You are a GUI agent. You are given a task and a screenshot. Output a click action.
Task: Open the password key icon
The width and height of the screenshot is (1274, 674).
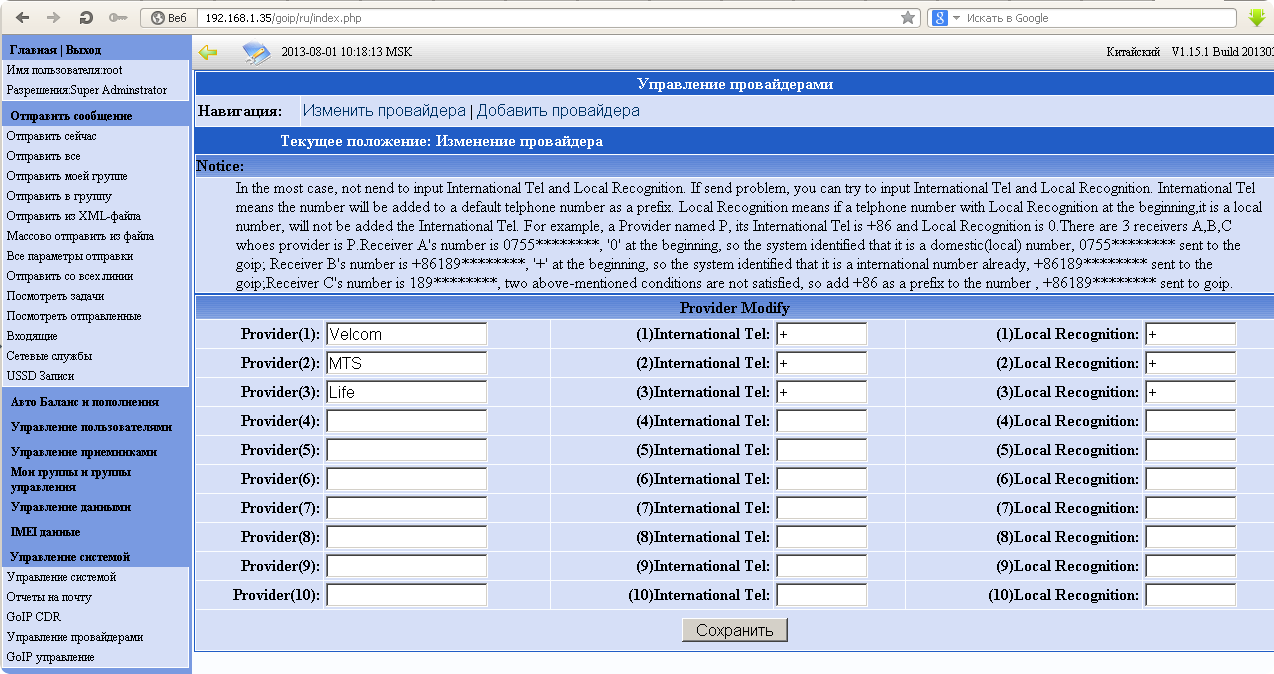117,18
